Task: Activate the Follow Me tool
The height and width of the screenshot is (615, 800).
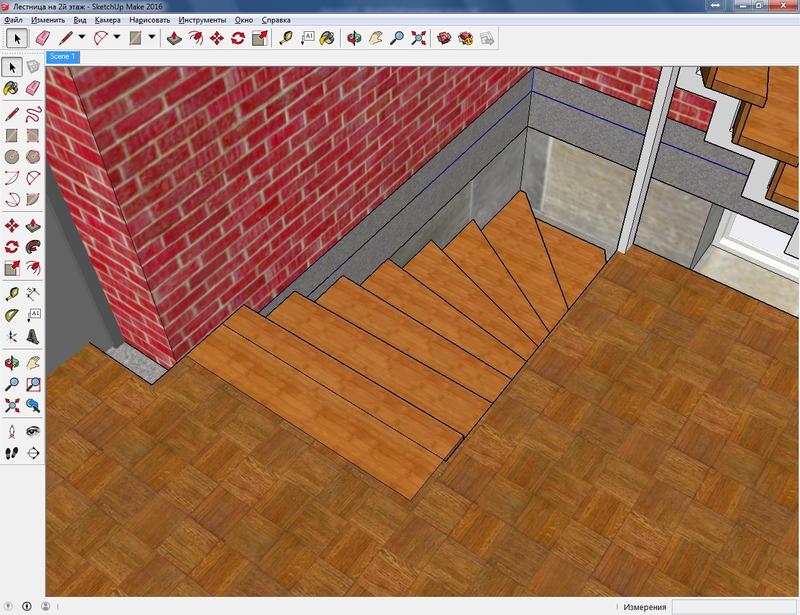Action: pyautogui.click(x=33, y=247)
